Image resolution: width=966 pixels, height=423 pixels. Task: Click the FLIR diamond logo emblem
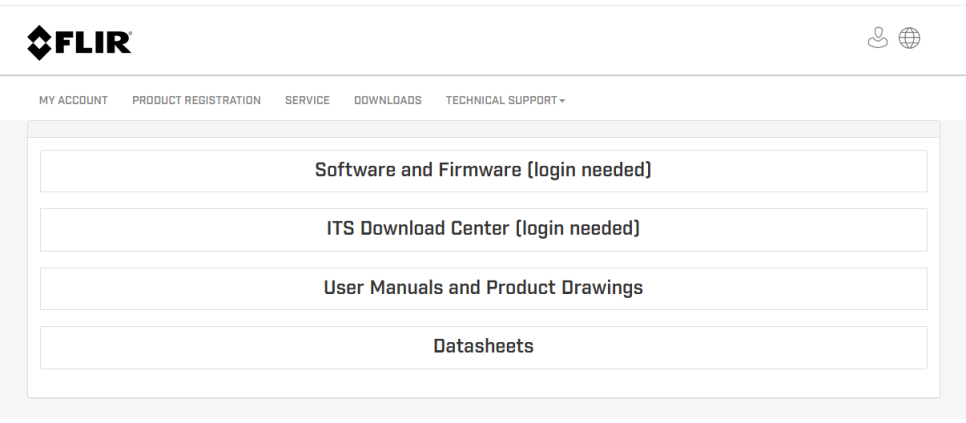39,43
